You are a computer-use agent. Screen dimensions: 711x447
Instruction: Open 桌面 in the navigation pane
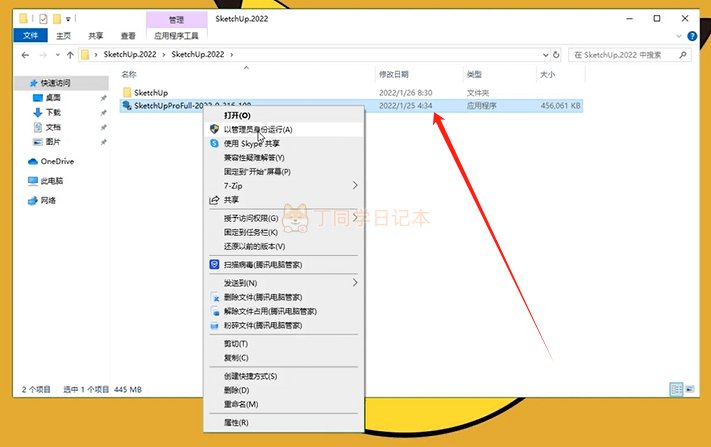[53, 97]
